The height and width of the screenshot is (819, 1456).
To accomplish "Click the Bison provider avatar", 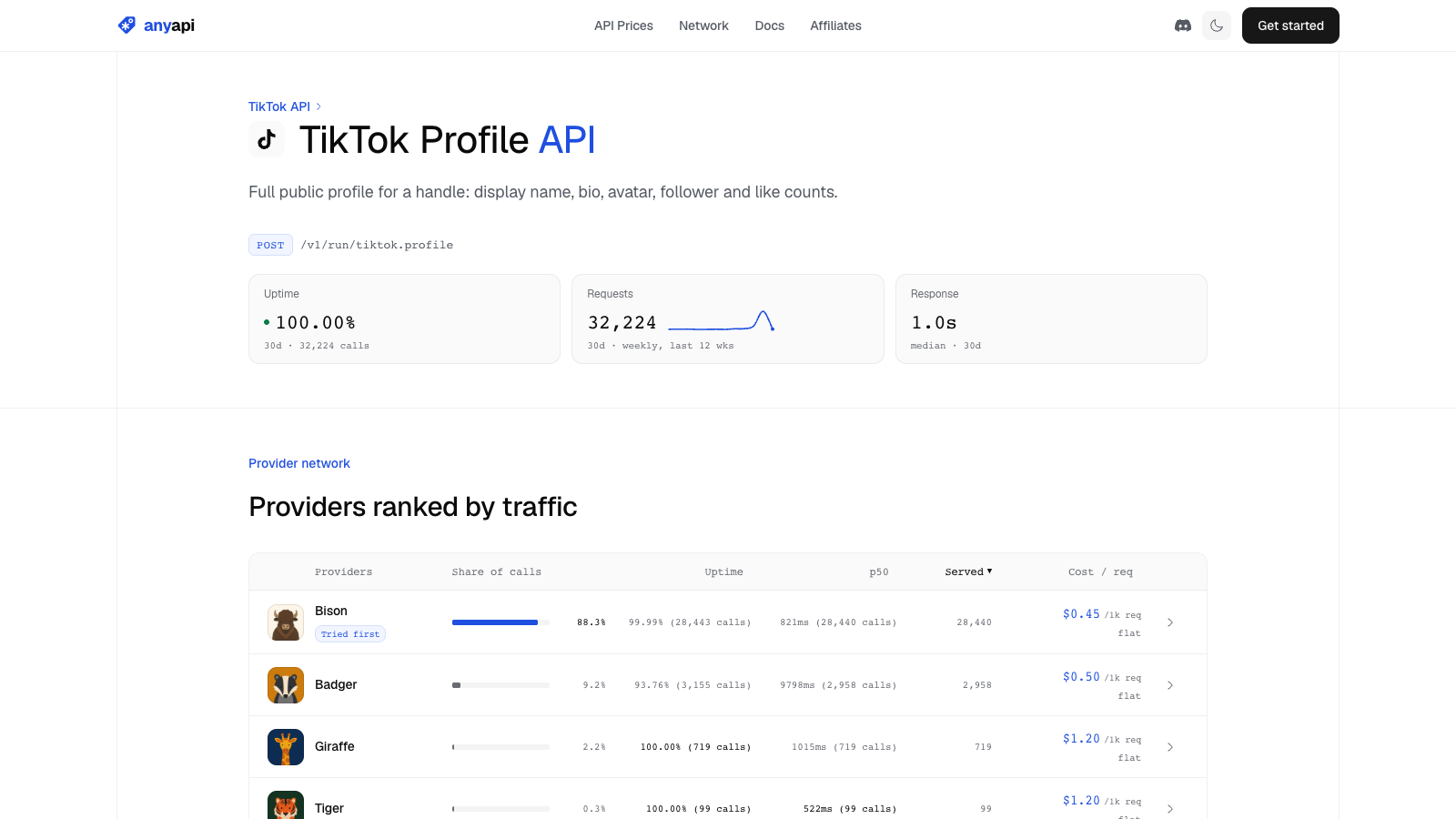I will [286, 622].
